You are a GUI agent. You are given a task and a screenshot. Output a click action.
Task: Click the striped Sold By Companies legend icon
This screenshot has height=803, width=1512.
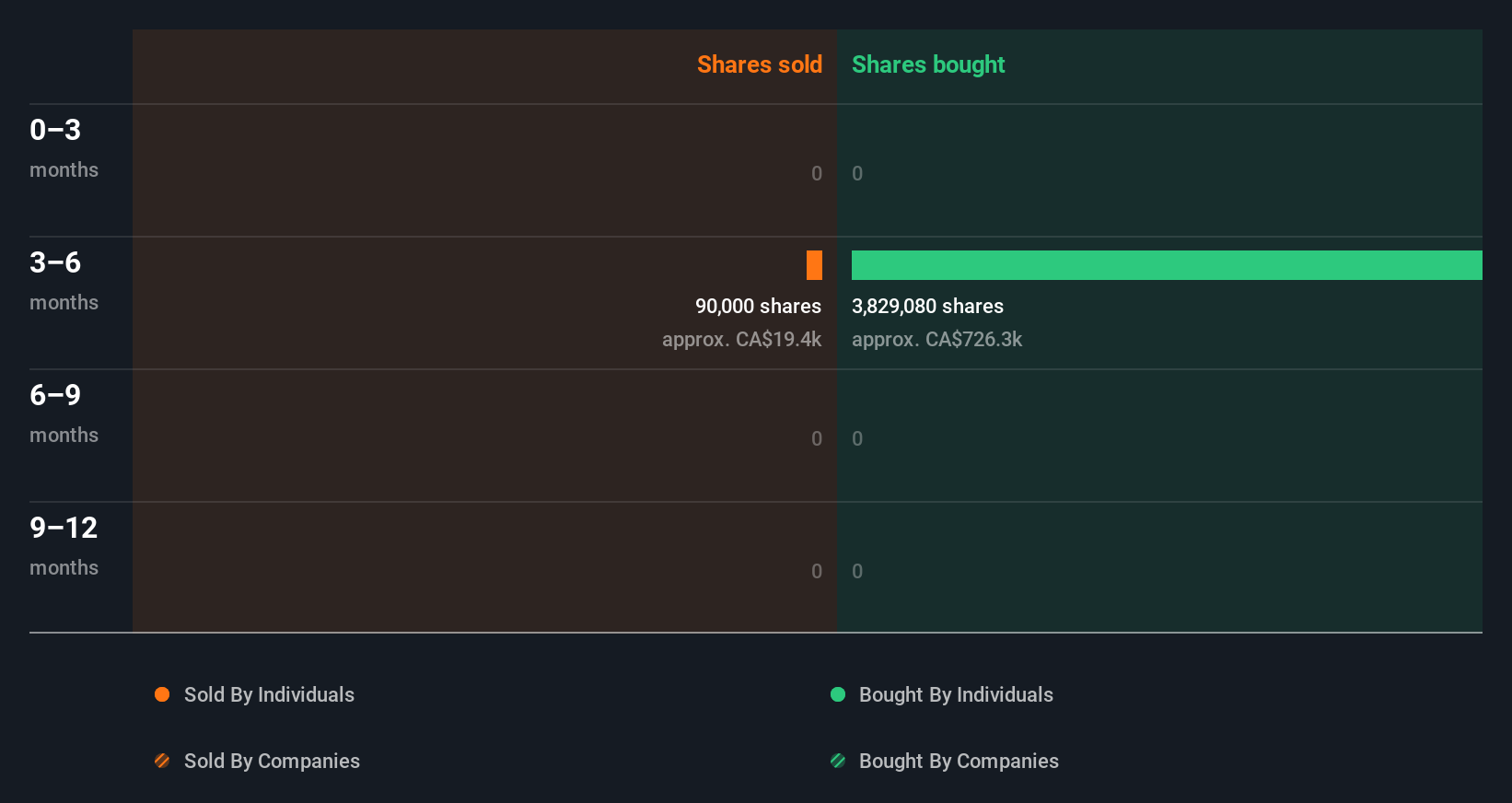[x=162, y=761]
